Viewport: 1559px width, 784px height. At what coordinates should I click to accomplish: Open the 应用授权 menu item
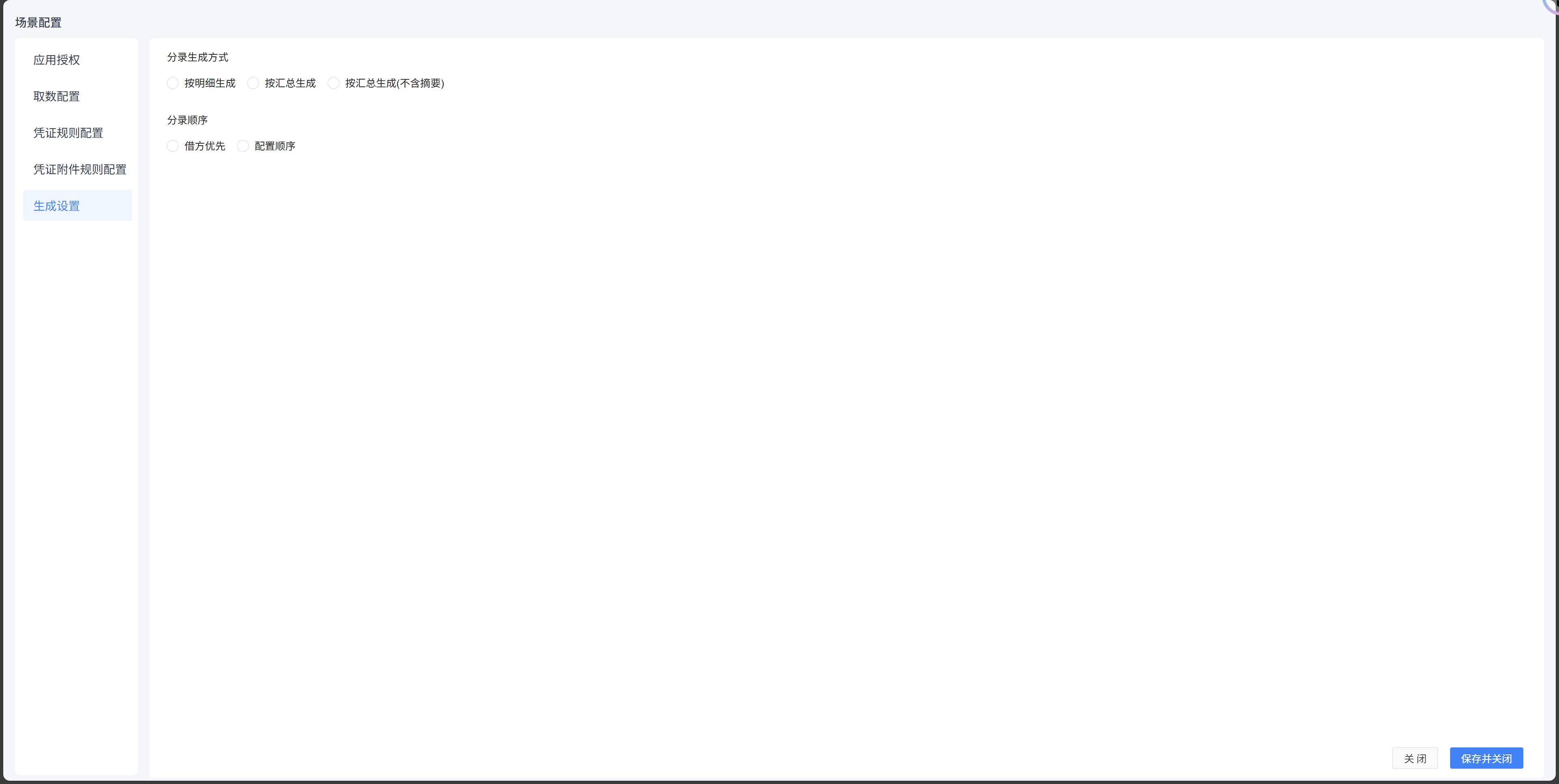pos(78,60)
